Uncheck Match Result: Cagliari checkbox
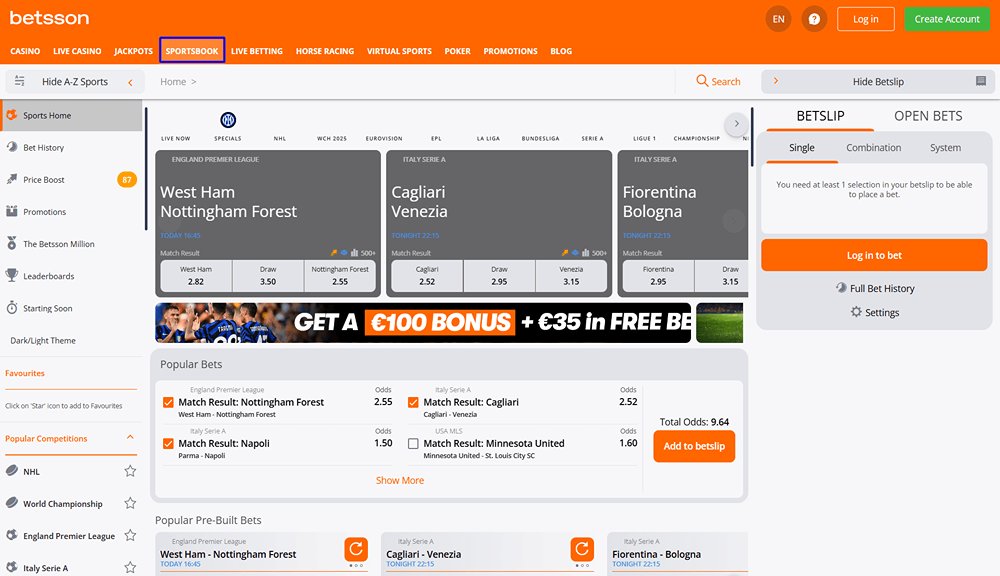This screenshot has width=1000, height=576. [413, 402]
